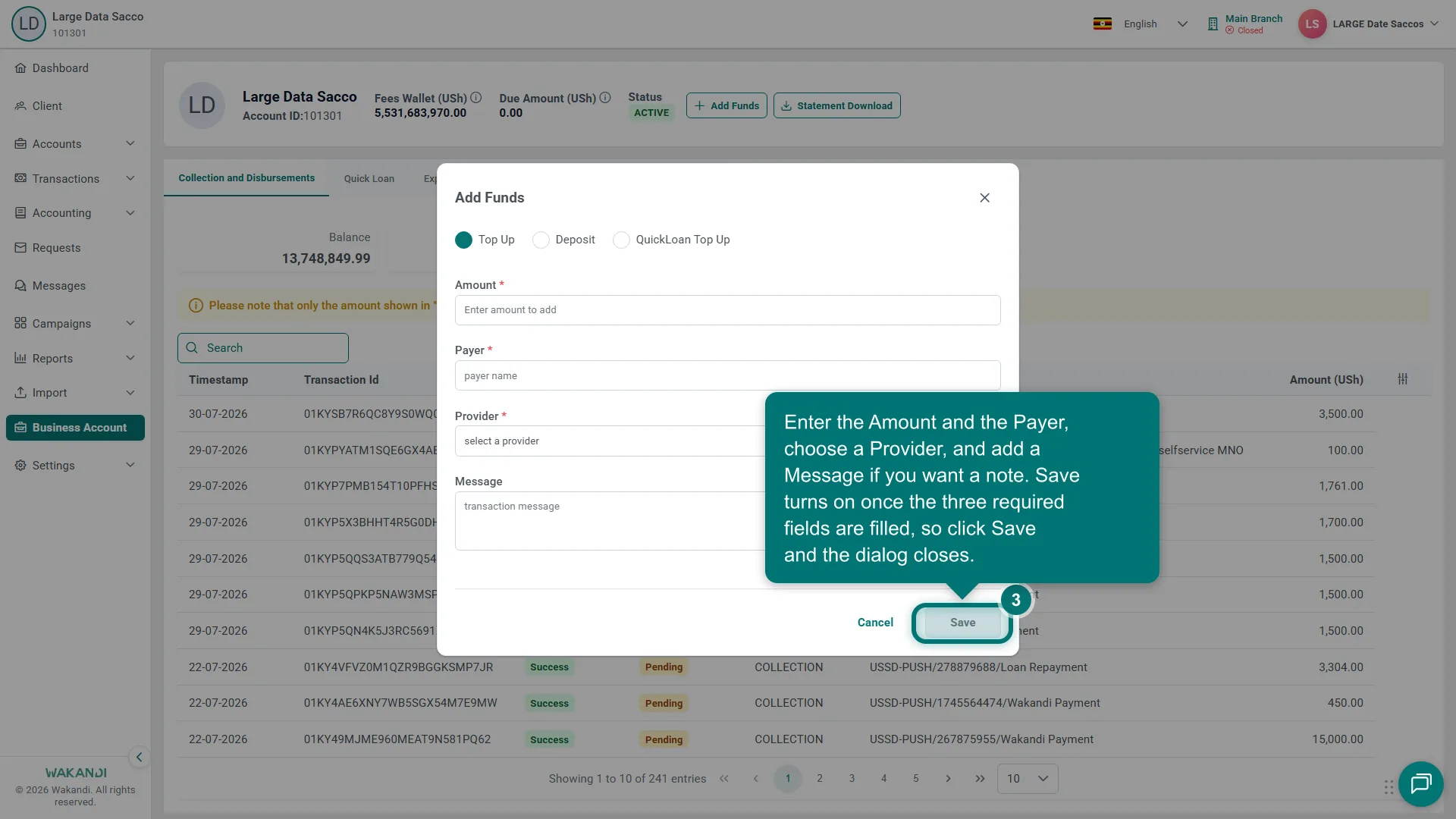Switch to Collection and Disbursements tab

pos(246,178)
